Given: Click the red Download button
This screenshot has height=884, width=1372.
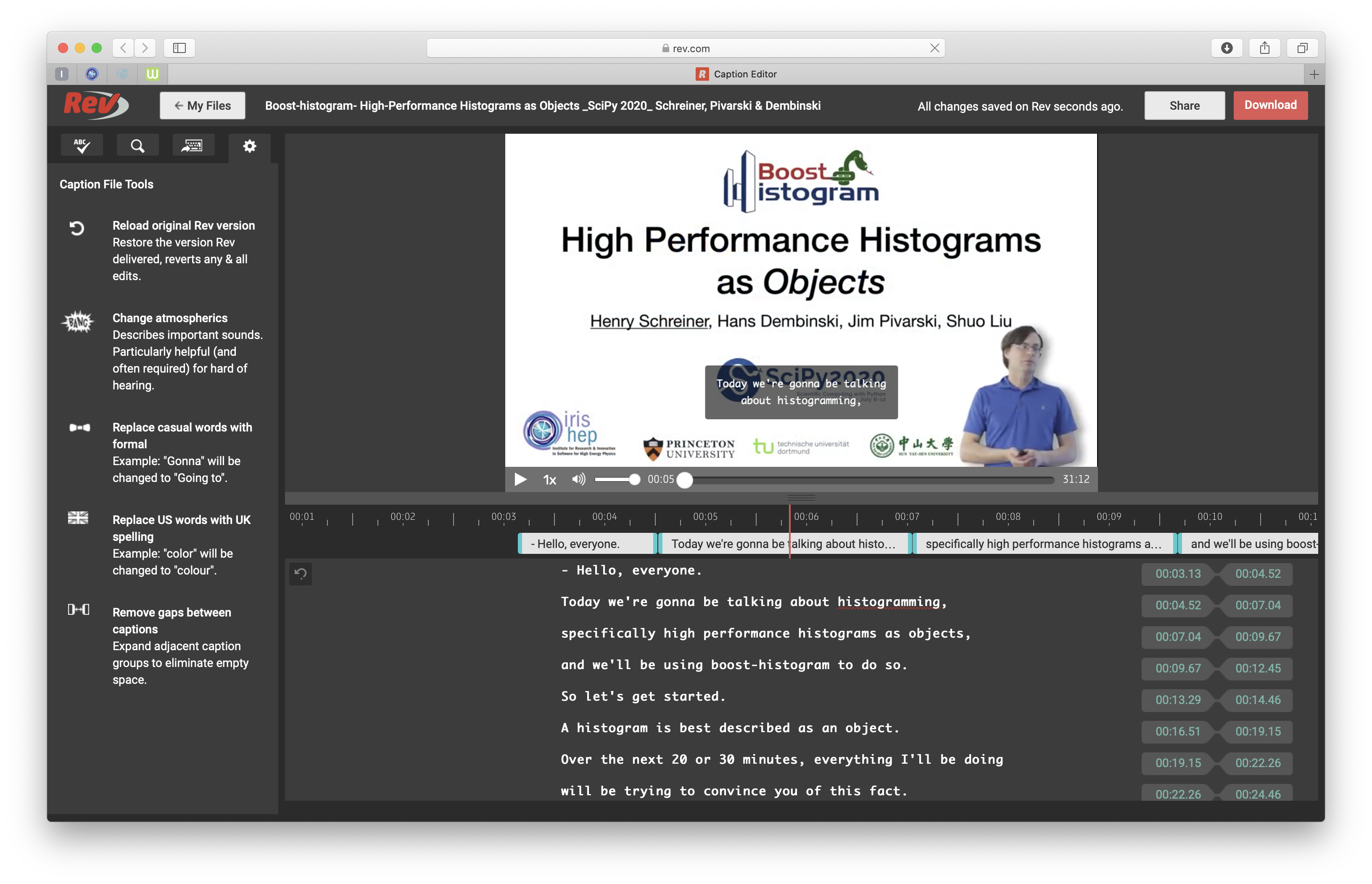Looking at the screenshot, I should tap(1270, 105).
